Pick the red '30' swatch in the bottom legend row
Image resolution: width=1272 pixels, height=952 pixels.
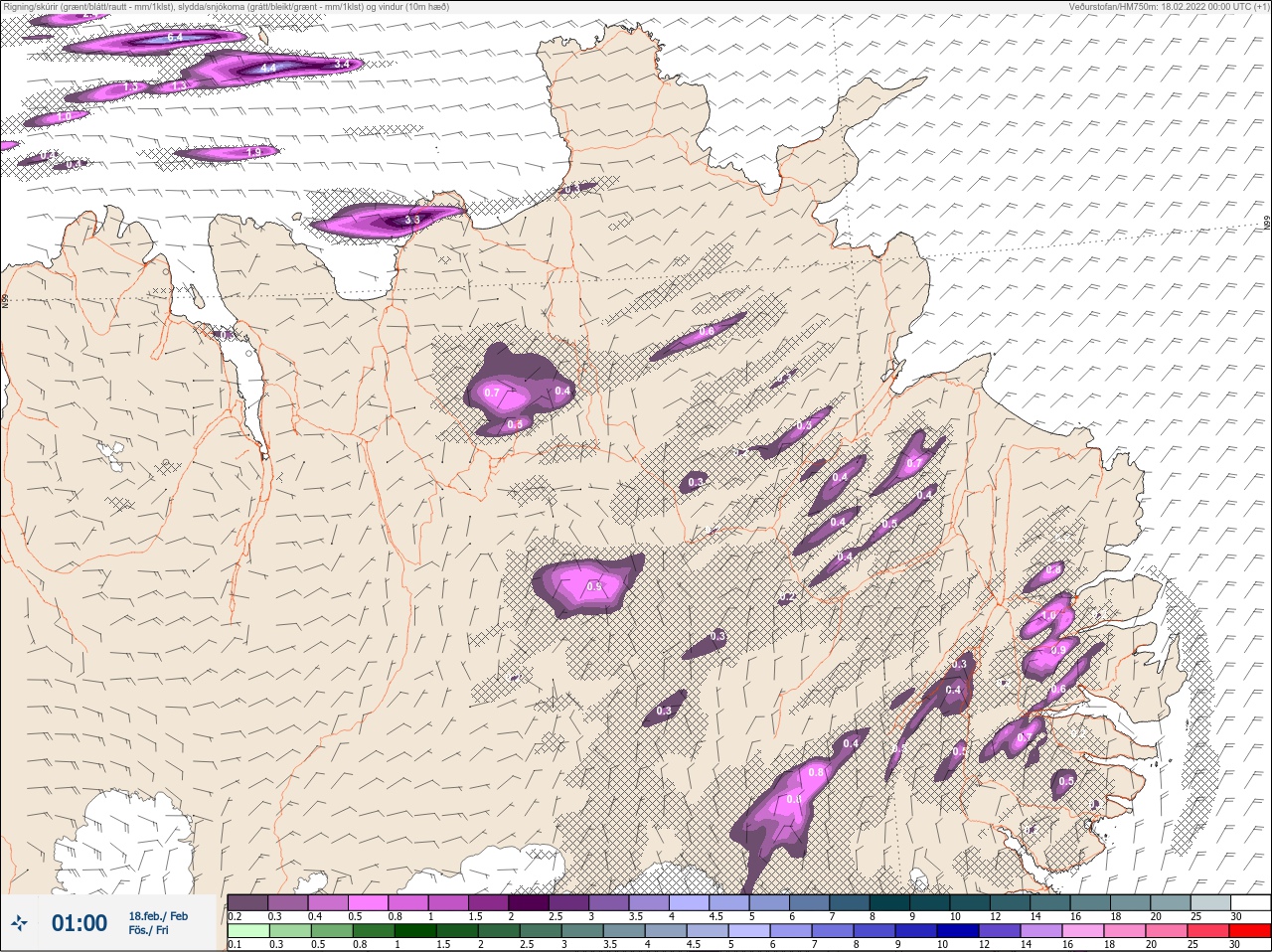click(x=1250, y=929)
